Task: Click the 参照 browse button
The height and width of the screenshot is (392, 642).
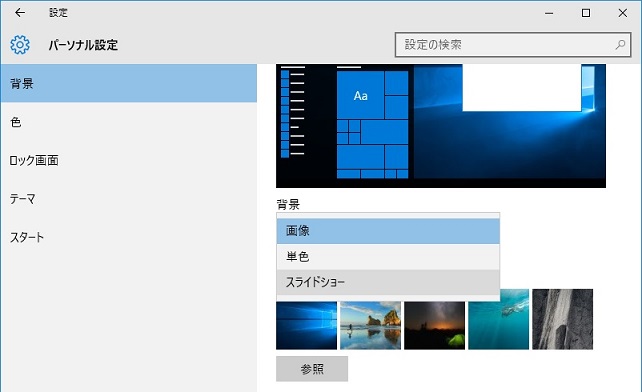Action: (x=312, y=369)
